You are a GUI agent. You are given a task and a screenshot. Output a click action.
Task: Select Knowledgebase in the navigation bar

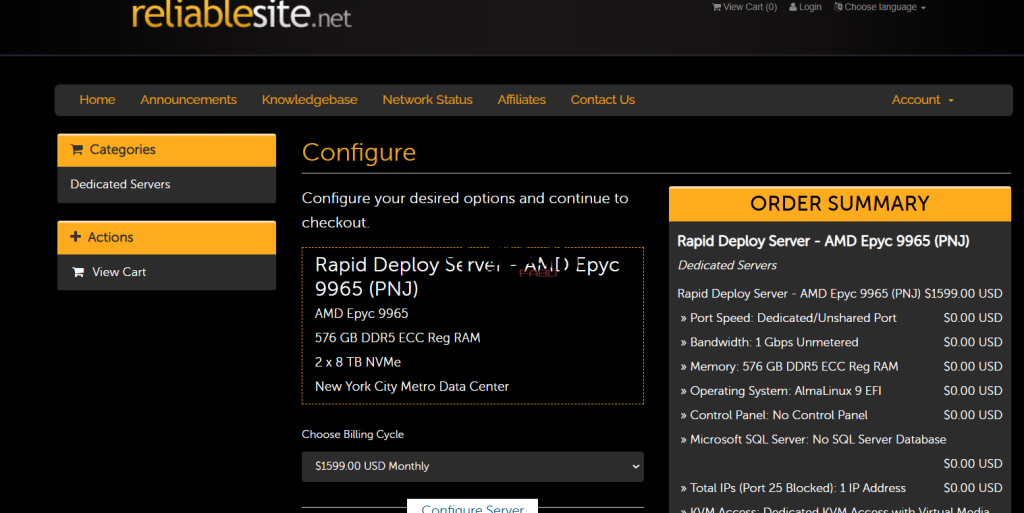(309, 100)
